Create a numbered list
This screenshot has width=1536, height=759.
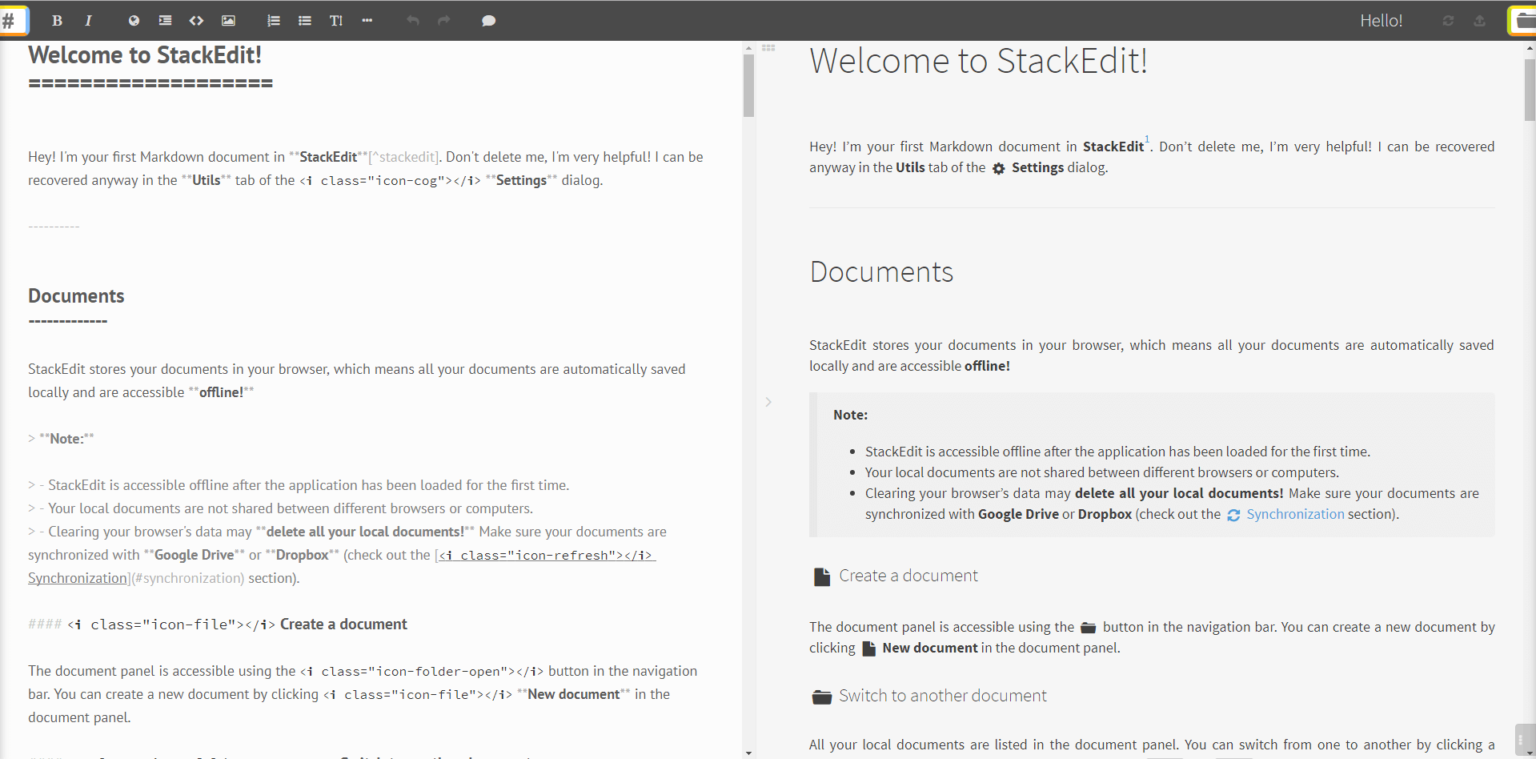point(272,20)
